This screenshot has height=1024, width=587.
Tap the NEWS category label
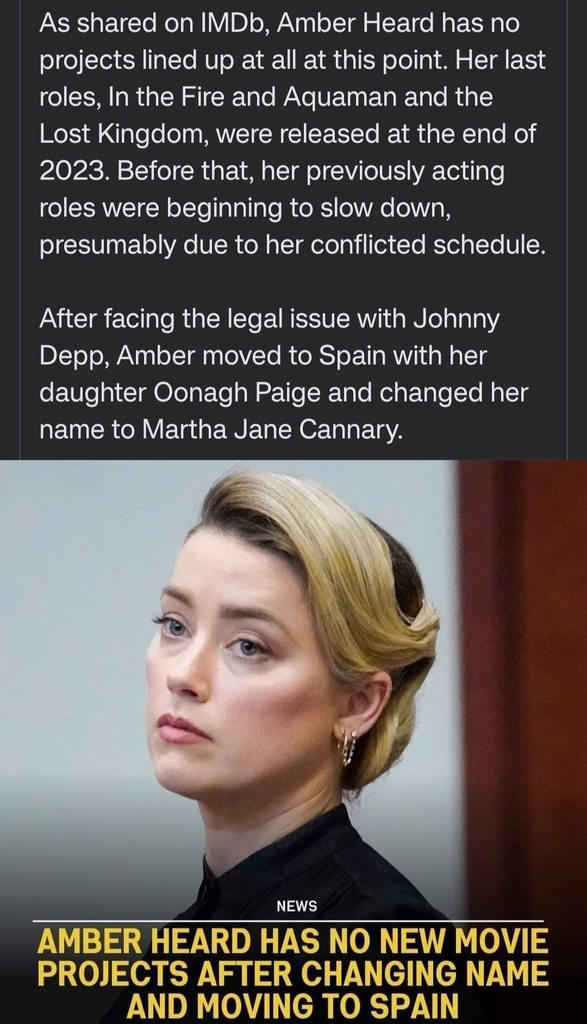pos(296,906)
